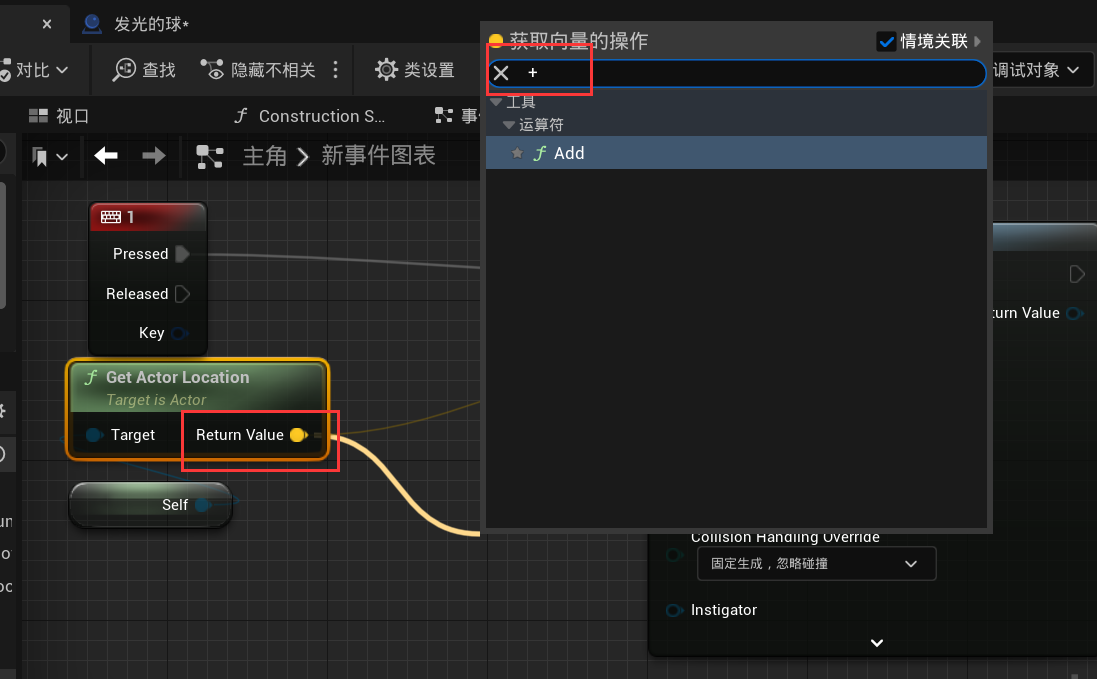Collapse the 运算符 subcategory
The height and width of the screenshot is (679, 1097).
pos(509,125)
